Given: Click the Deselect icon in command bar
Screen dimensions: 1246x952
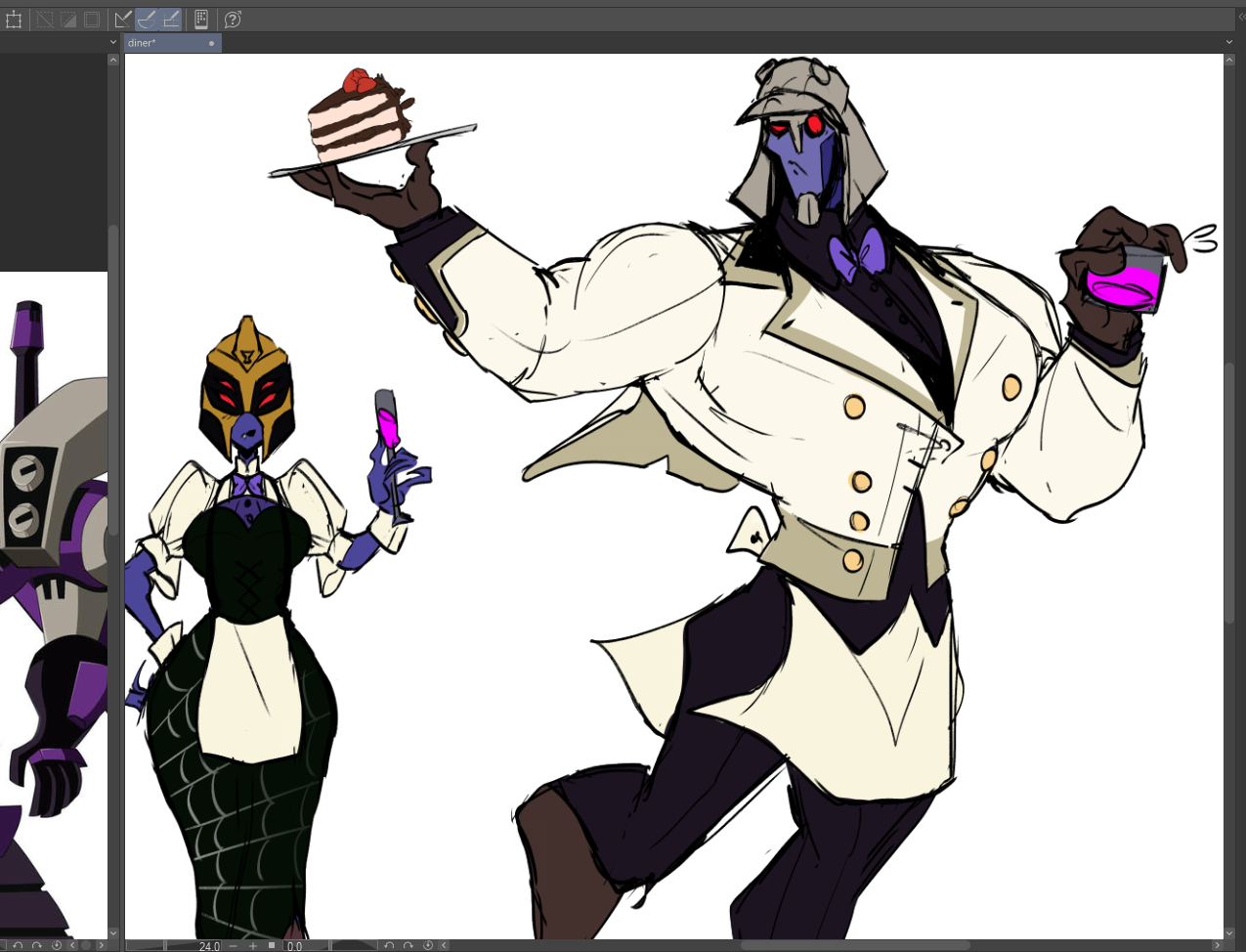Looking at the screenshot, I should [45, 20].
